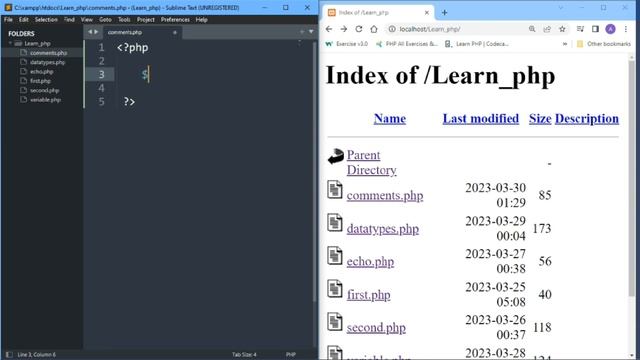
Task: Open Sublime Help menu
Action: tap(201, 20)
